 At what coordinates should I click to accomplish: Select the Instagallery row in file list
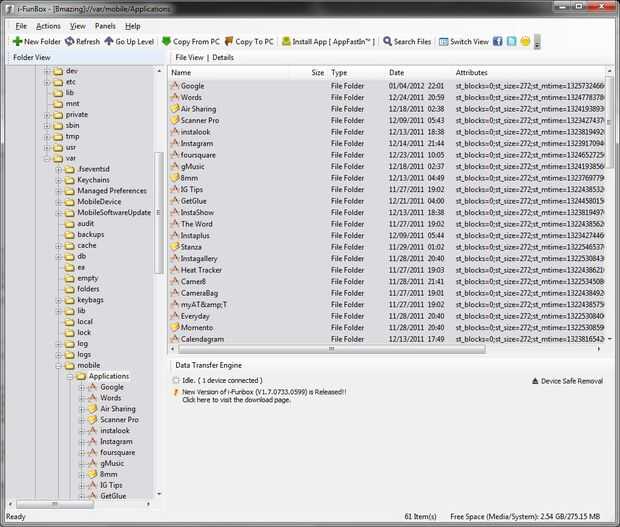click(x=387, y=258)
